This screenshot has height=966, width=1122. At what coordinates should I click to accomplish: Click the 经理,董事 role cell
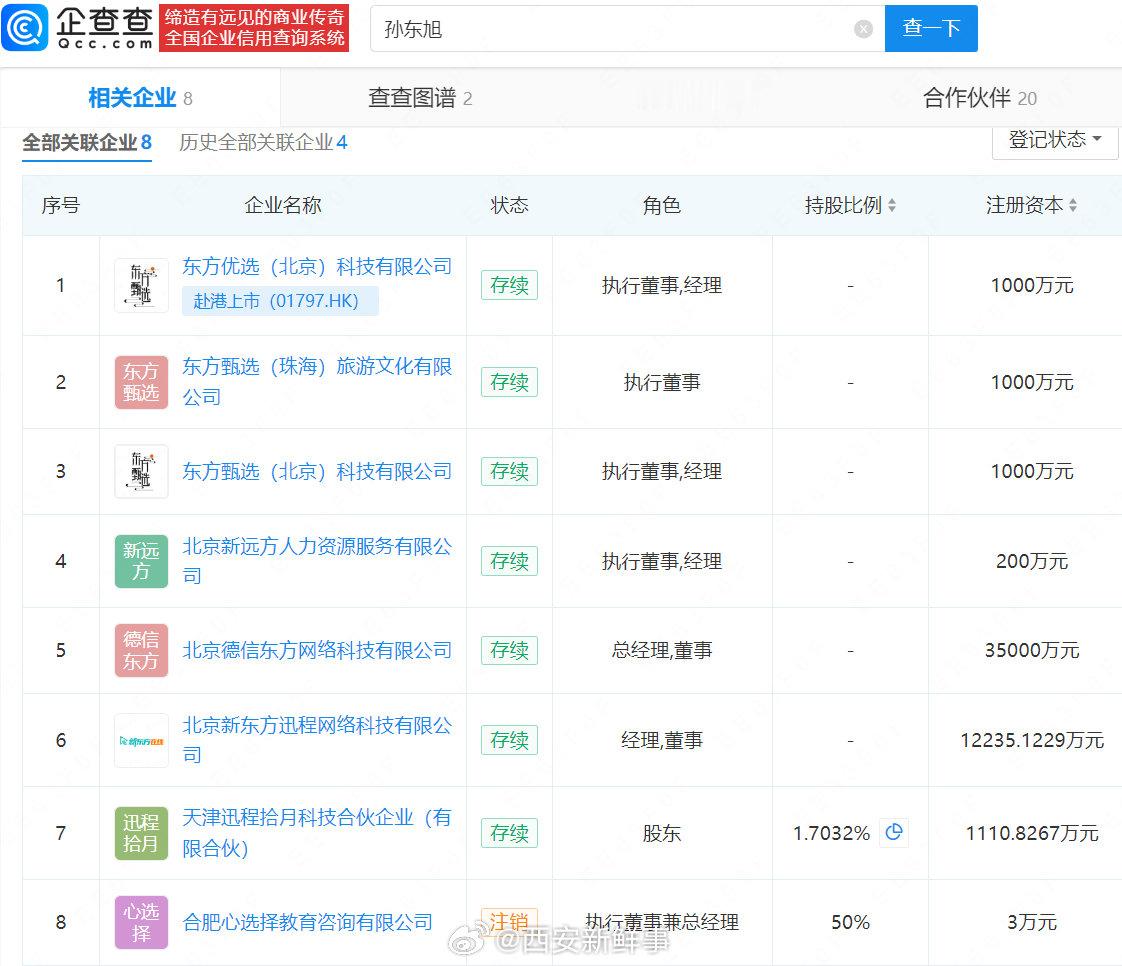tap(662, 740)
